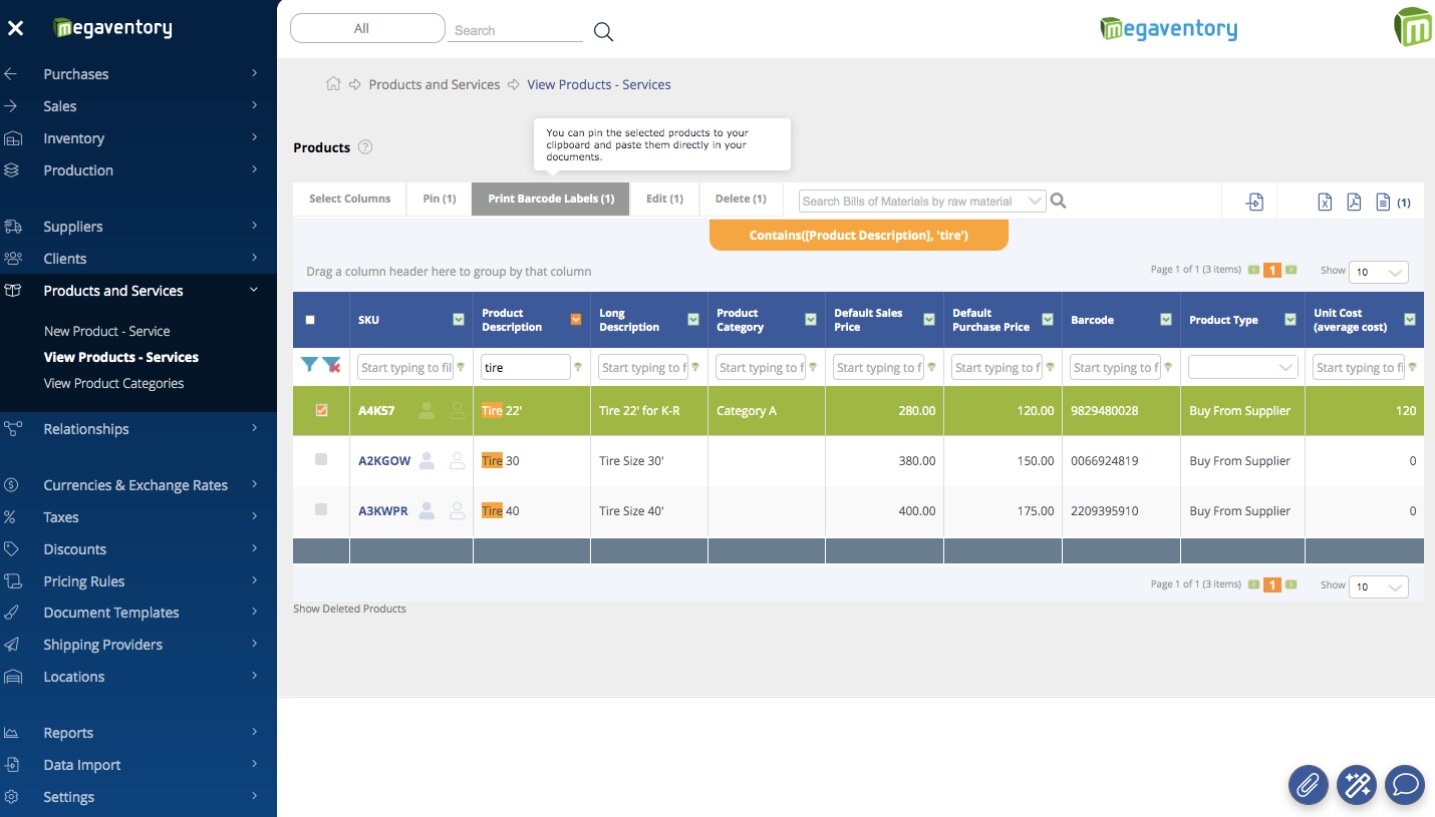Image resolution: width=1435 pixels, height=817 pixels.
Task: Tick the A3KWPR row checkbox
Action: click(321, 510)
